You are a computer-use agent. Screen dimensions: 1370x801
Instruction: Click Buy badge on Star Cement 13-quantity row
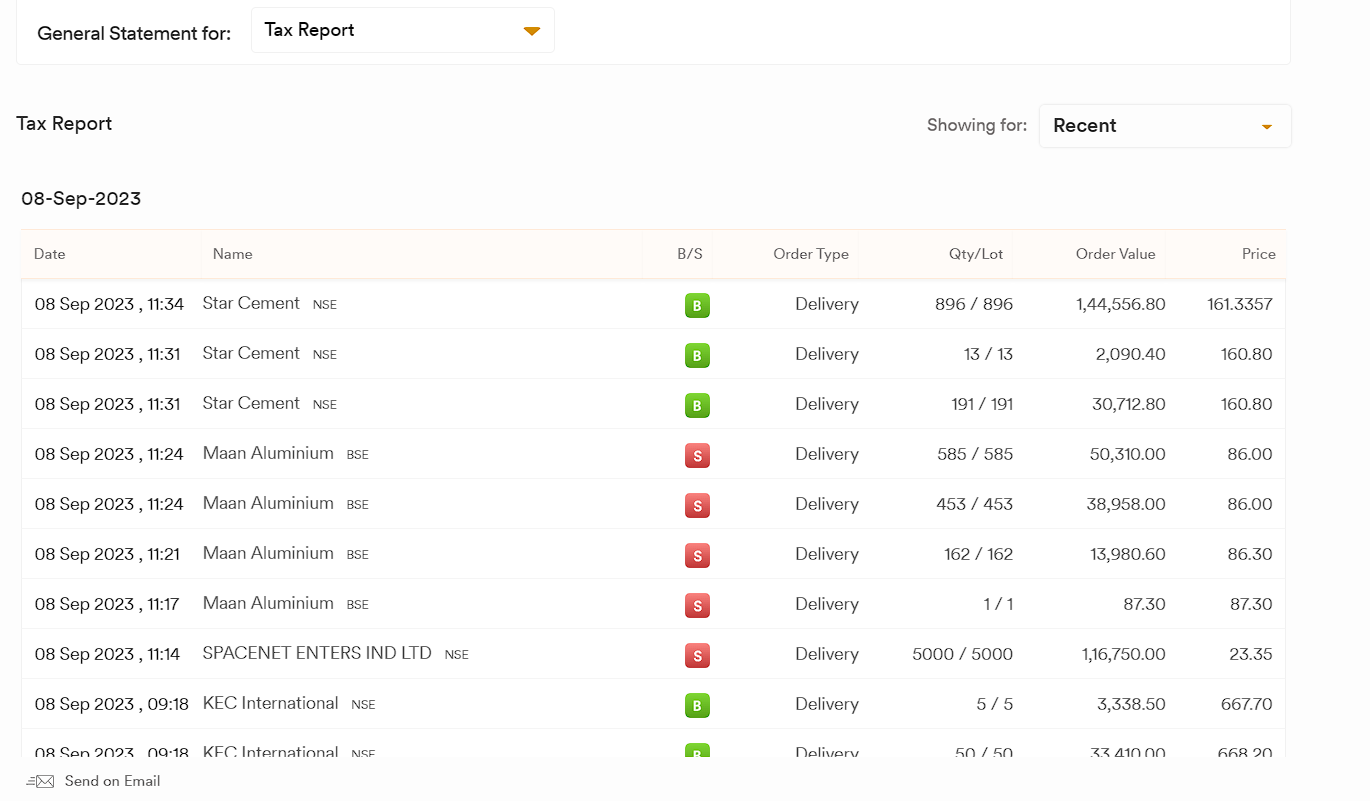coord(697,355)
